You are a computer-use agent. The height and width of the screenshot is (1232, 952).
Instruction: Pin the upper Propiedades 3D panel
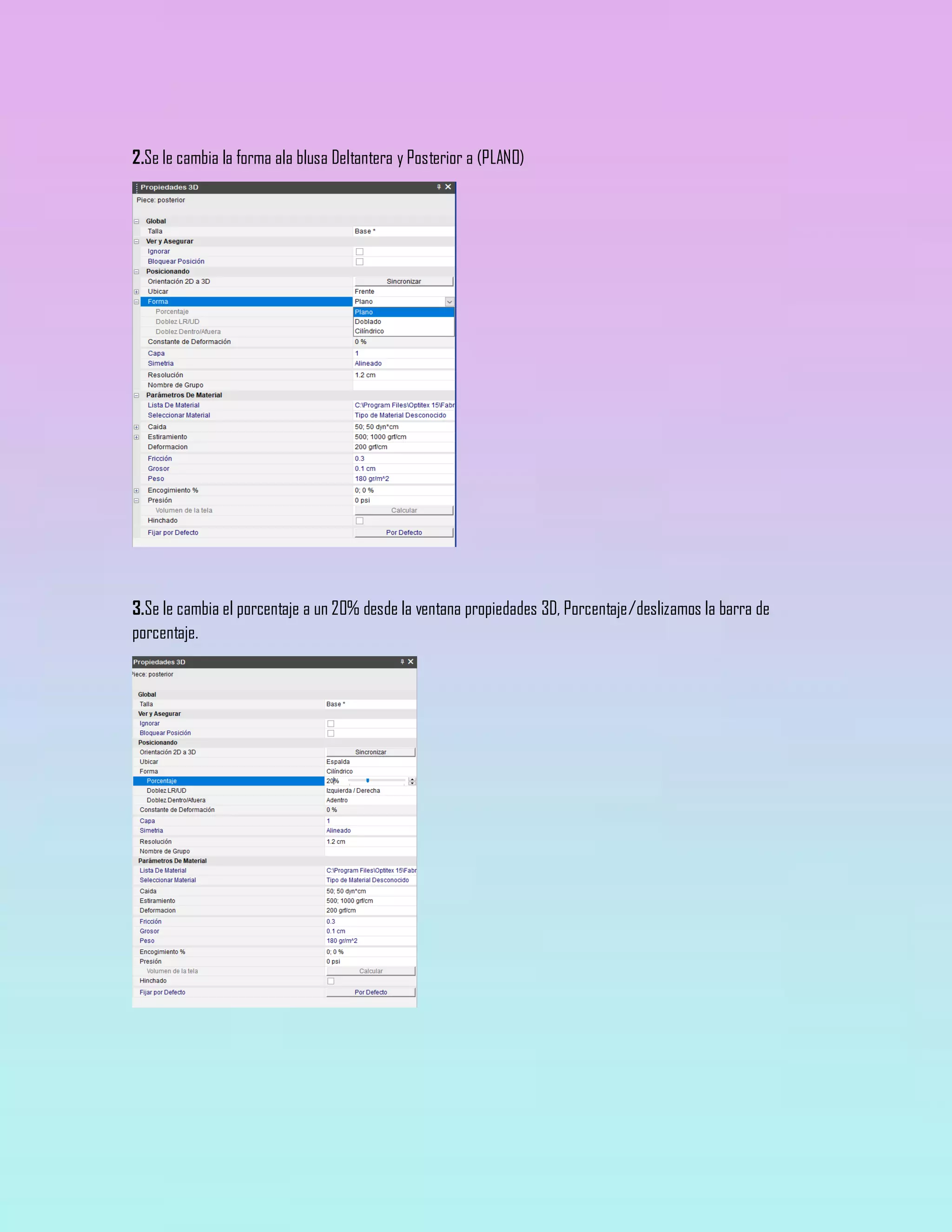(x=439, y=187)
